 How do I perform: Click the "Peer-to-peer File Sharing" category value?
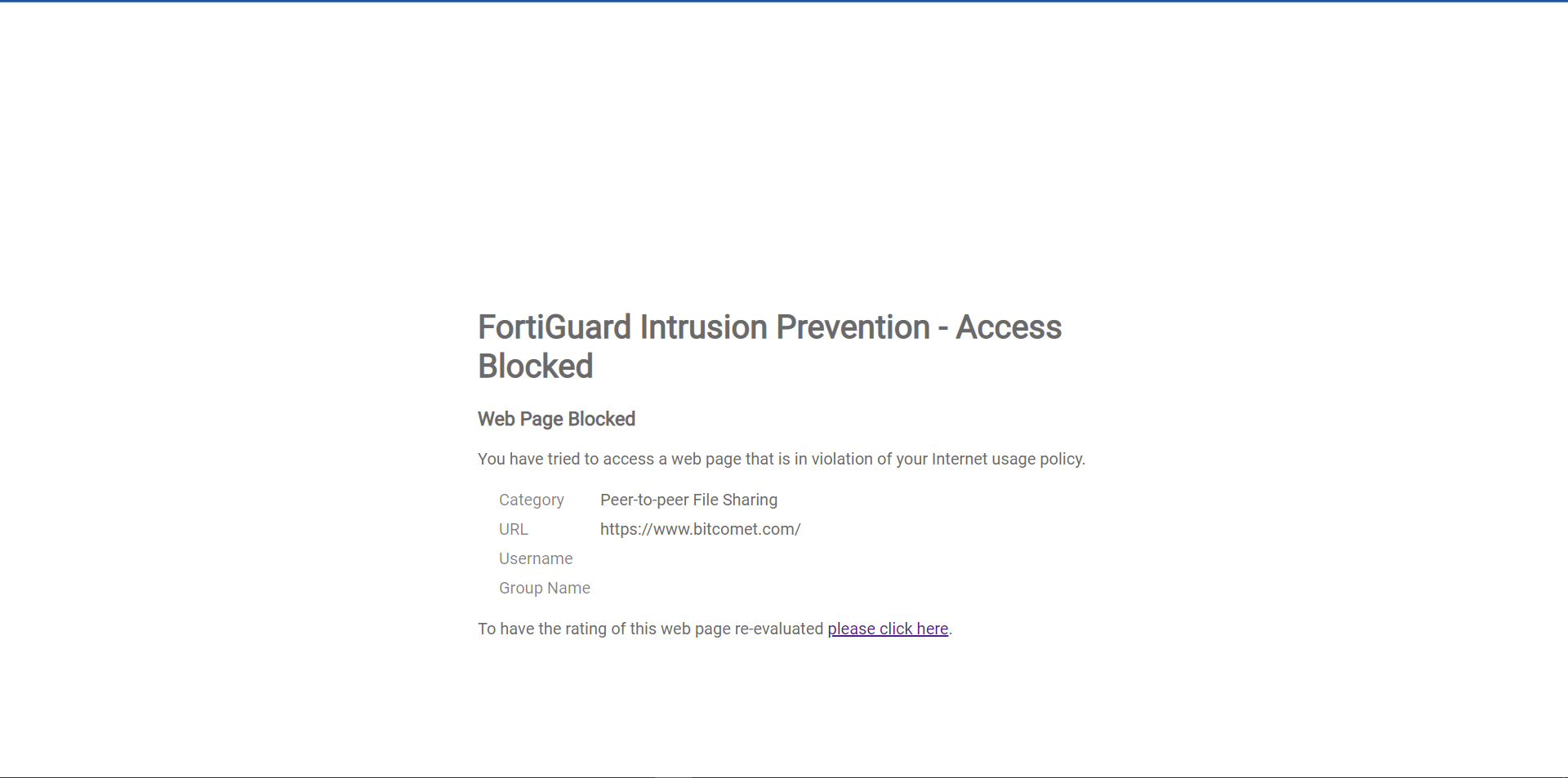pos(688,500)
